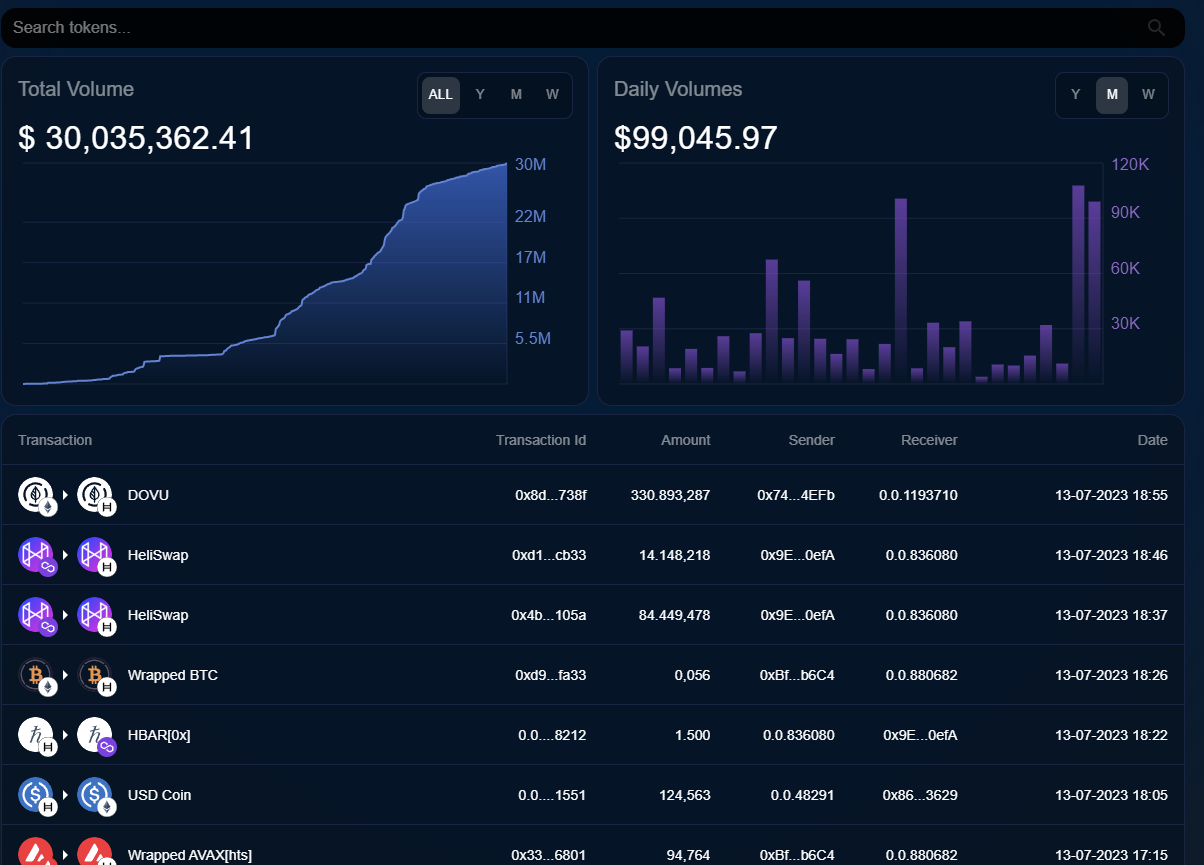Switch Total Volume to M range

516,95
